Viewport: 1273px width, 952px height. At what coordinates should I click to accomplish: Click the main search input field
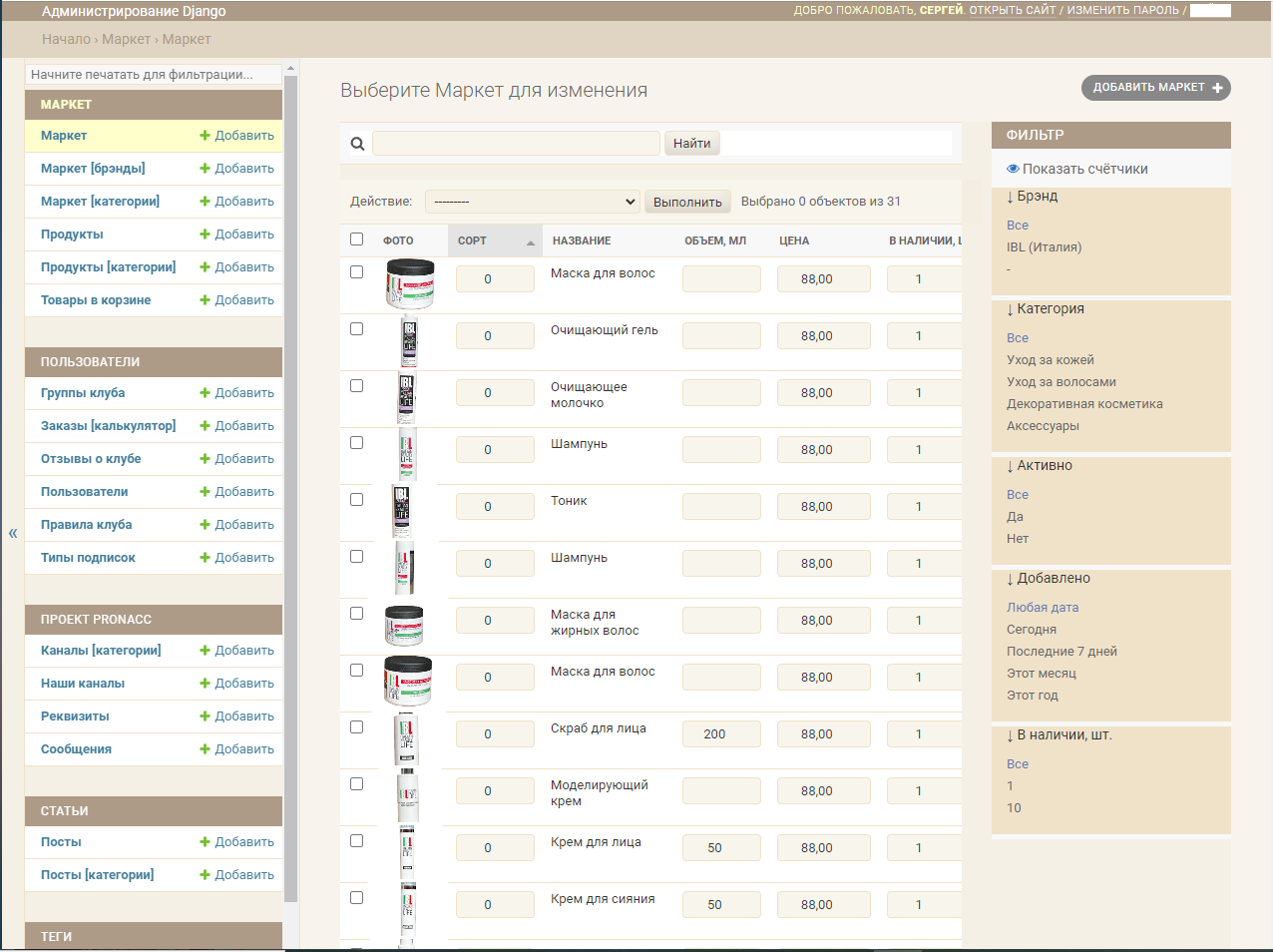click(x=516, y=144)
